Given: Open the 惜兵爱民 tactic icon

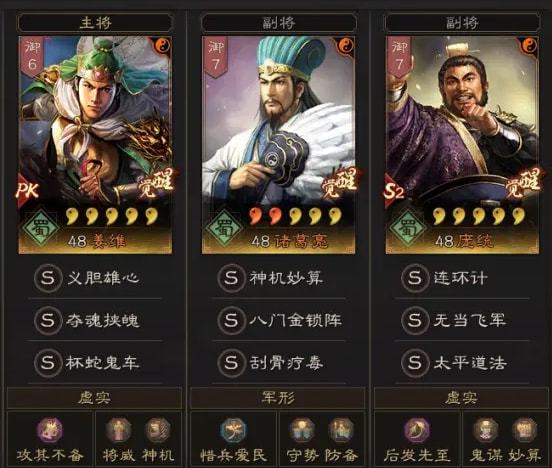Looking at the screenshot, I should pyautogui.click(x=233, y=430).
